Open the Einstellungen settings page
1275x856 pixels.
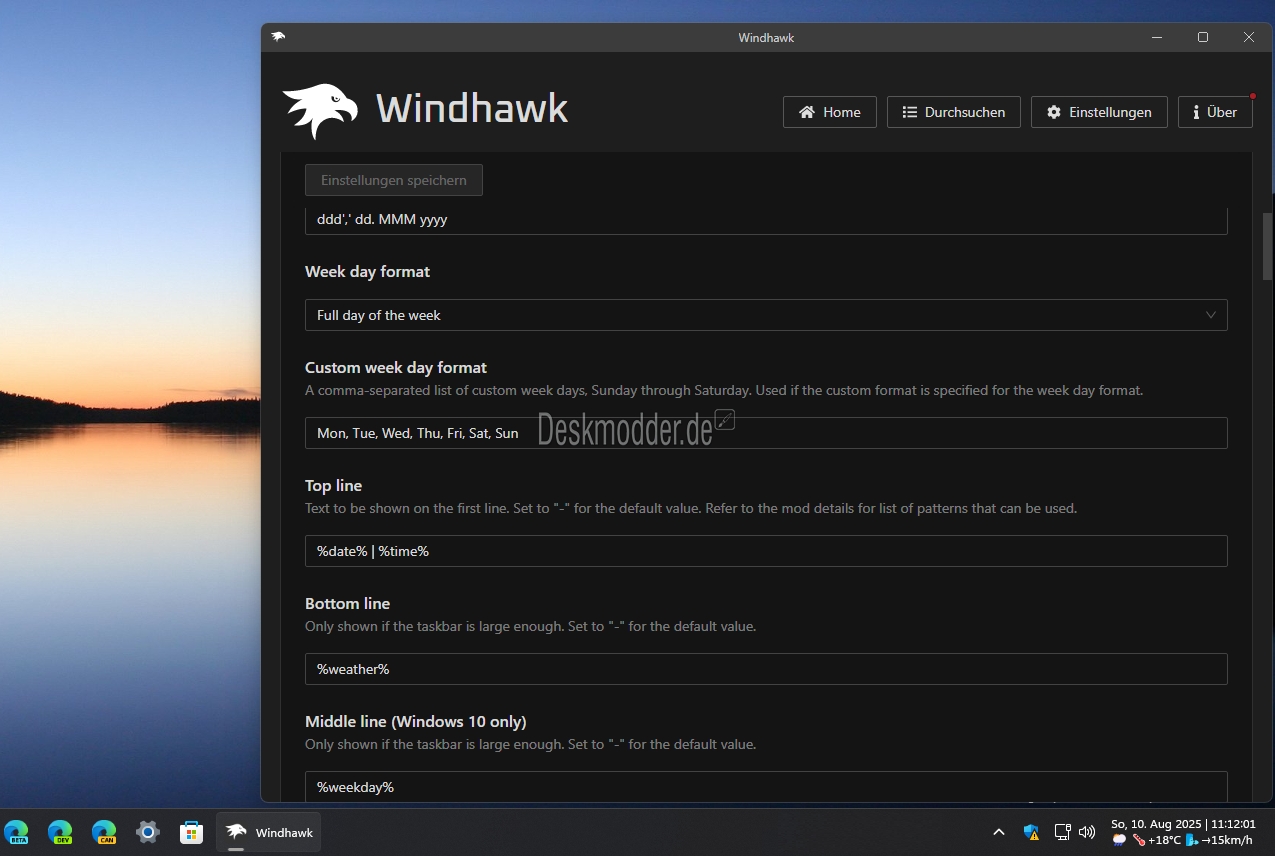pos(1099,112)
